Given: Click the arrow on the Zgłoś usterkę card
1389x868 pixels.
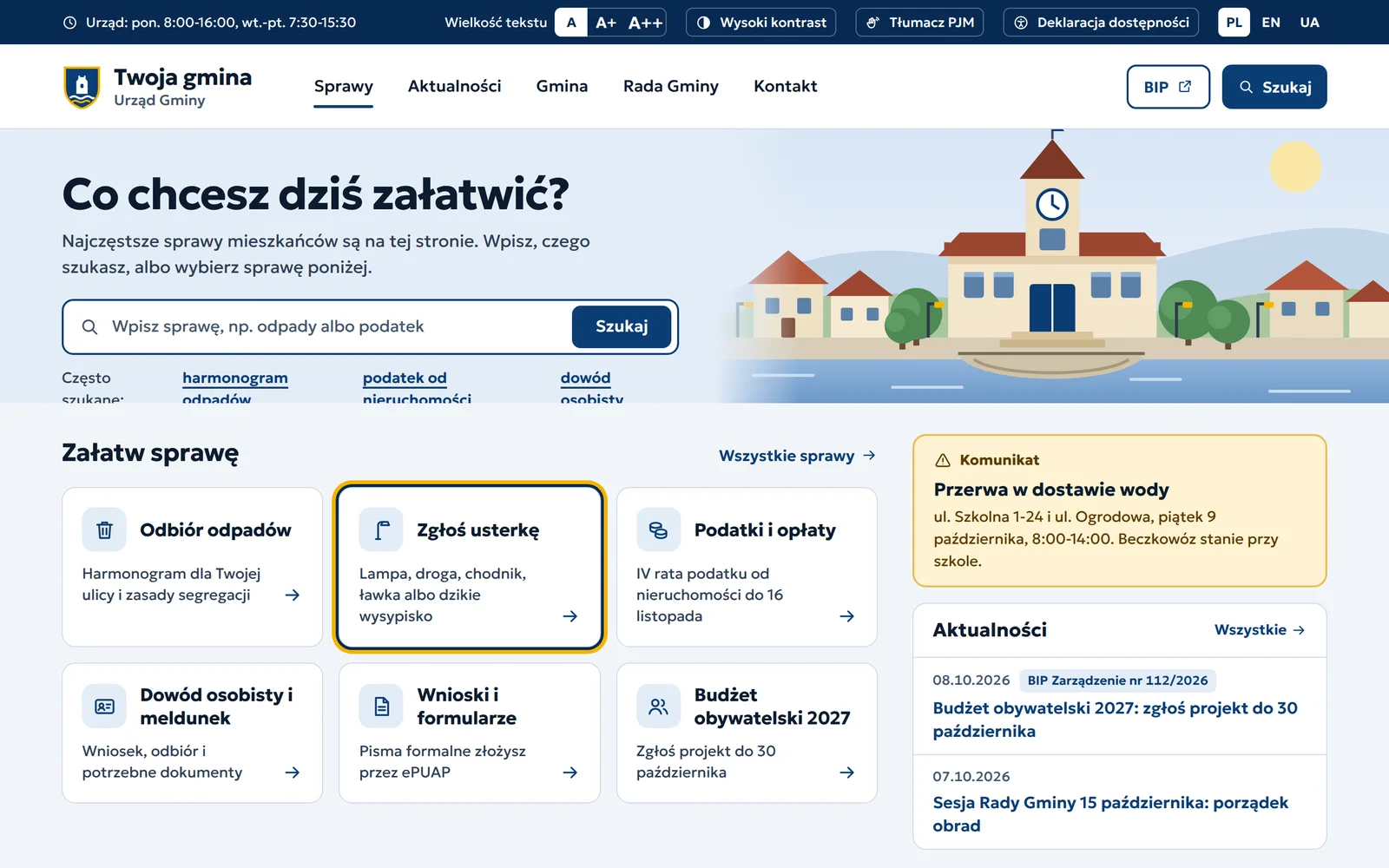Looking at the screenshot, I should tap(570, 616).
